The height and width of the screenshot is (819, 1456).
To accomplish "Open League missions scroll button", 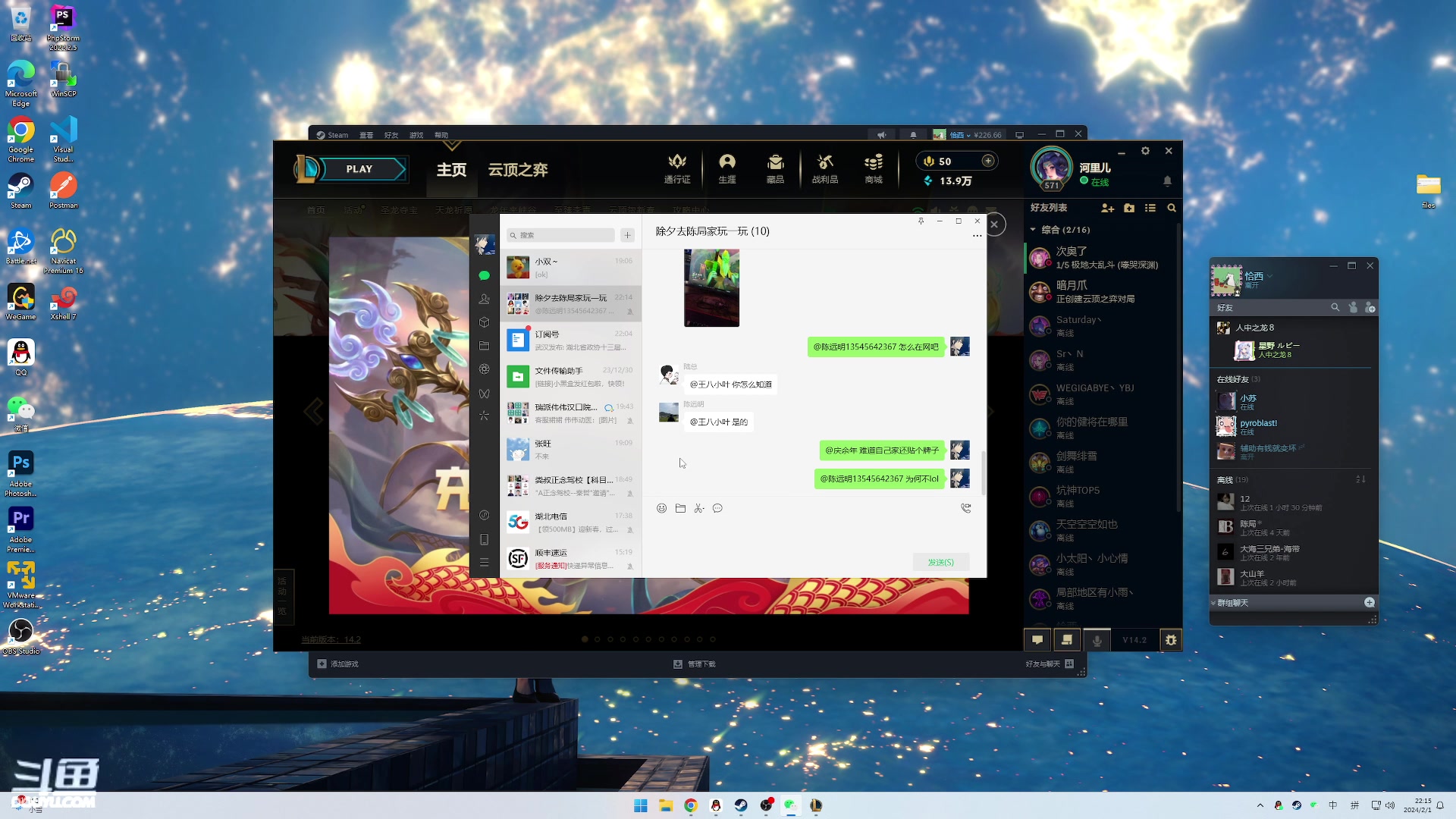I will pos(1067,640).
